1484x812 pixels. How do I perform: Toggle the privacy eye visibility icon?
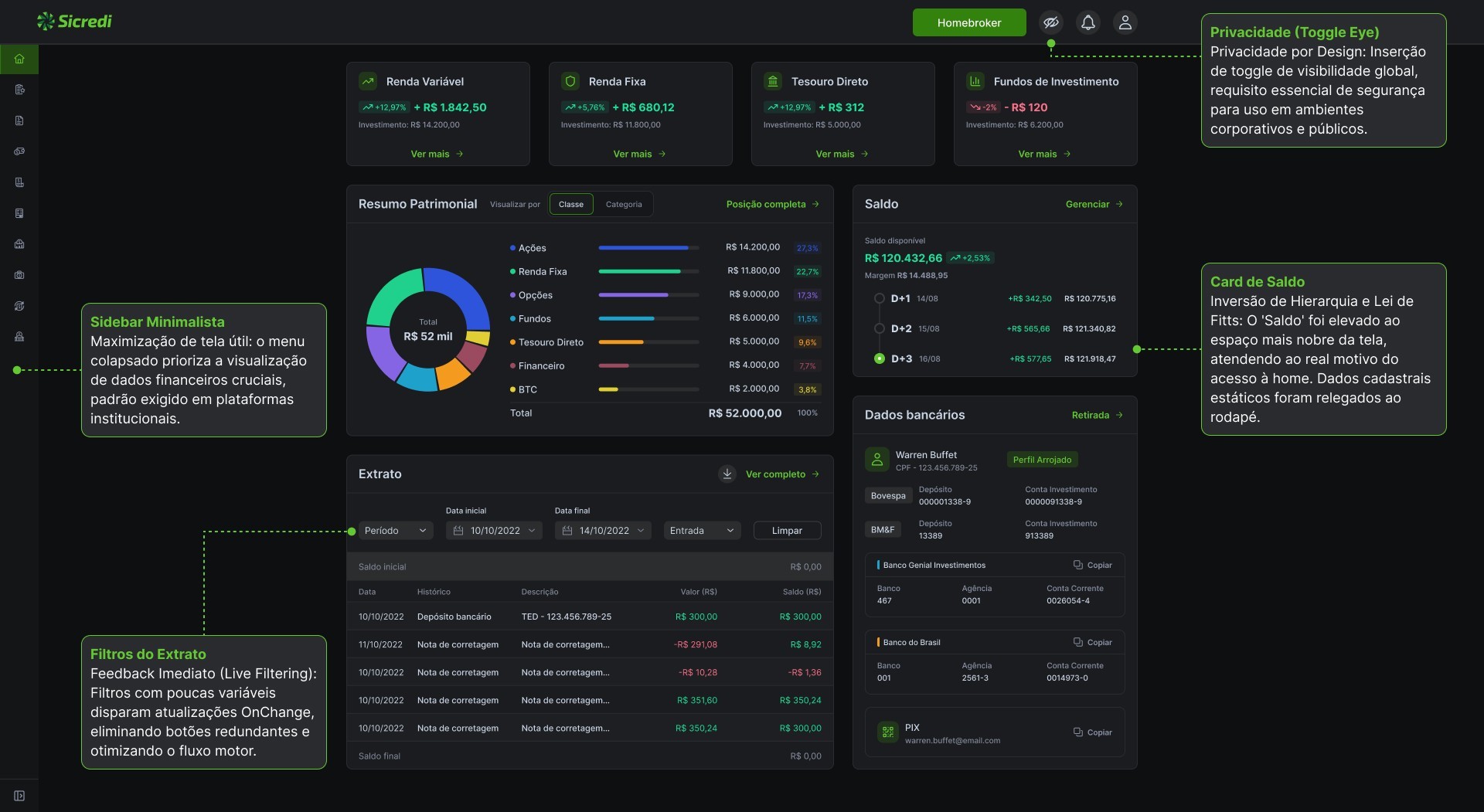click(x=1051, y=22)
